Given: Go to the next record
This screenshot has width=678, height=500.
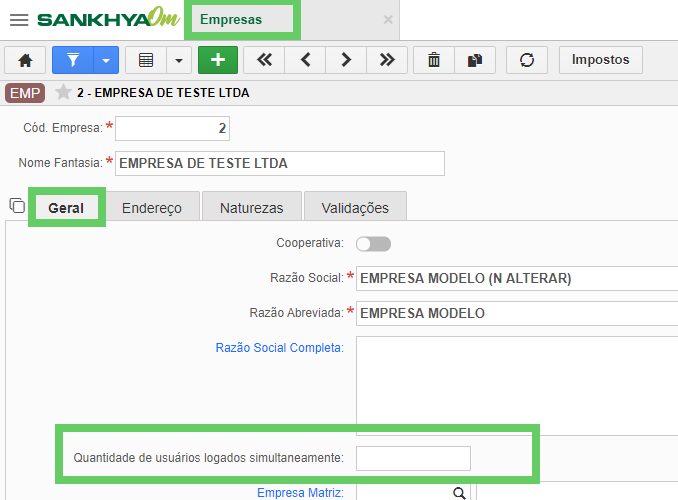Looking at the screenshot, I should [346, 60].
